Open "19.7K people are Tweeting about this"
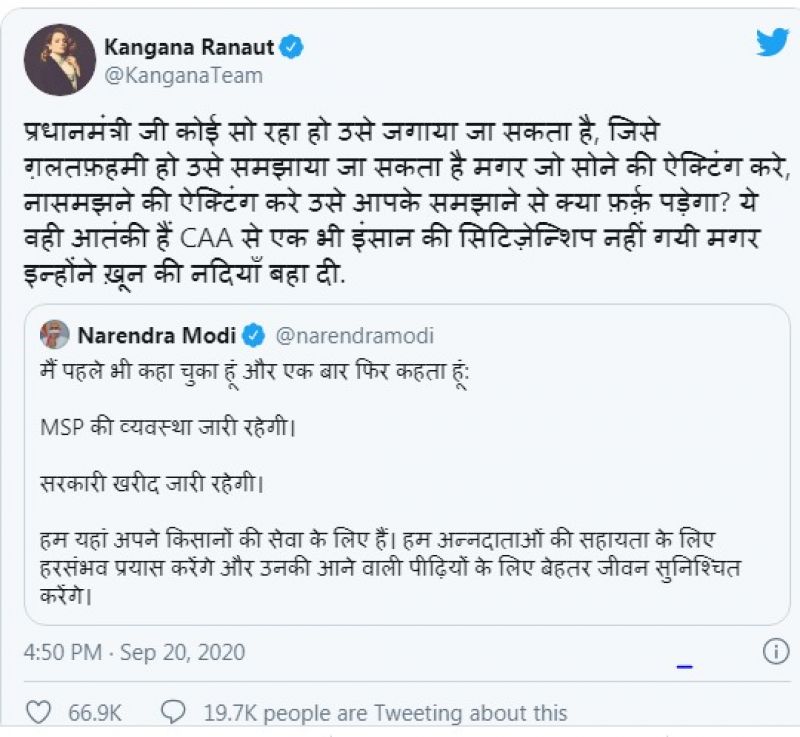This screenshot has height=737, width=800. click(385, 713)
